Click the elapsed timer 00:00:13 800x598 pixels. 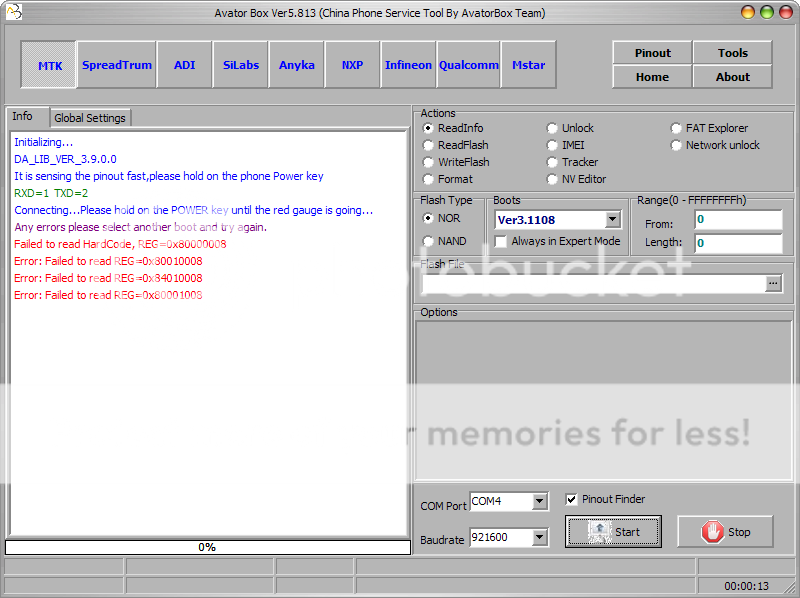pyautogui.click(x=746, y=586)
